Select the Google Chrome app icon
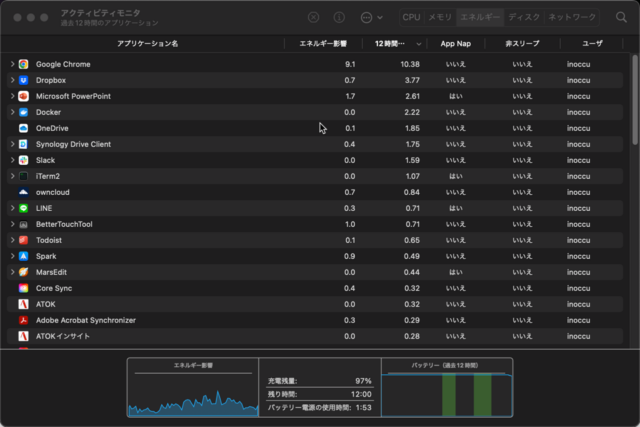The image size is (640, 427). point(23,64)
